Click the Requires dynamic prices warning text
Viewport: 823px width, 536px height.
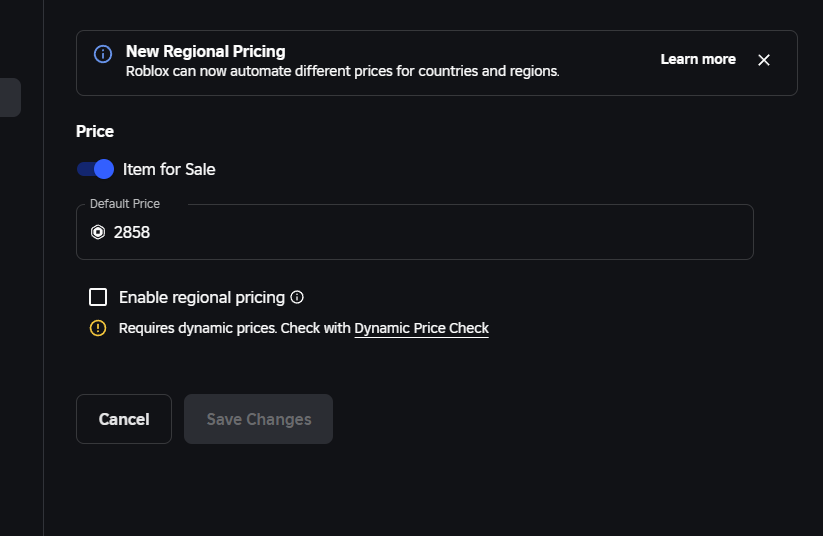point(235,328)
